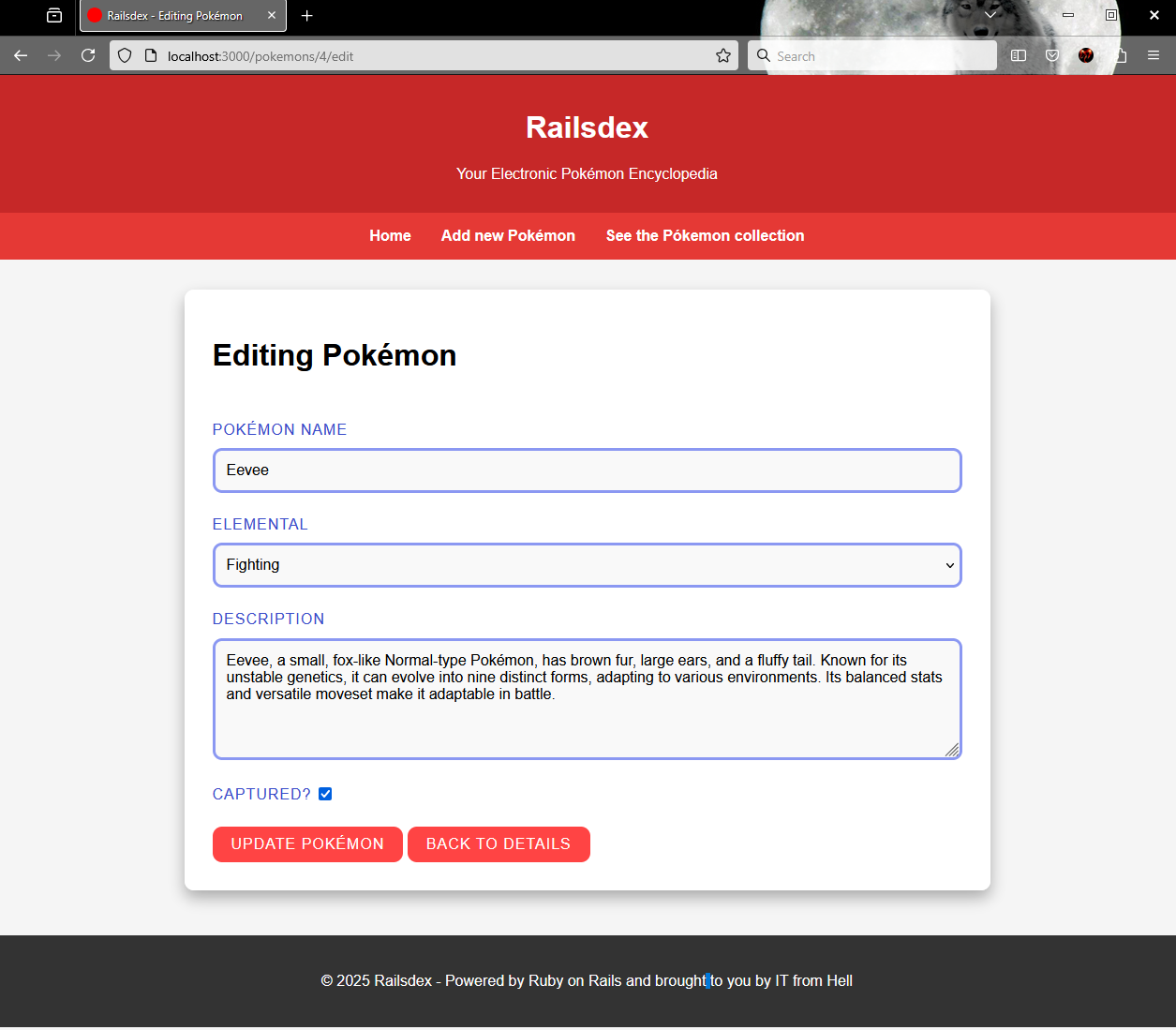Open the Elemental type dropdown
1176x1030 pixels.
pos(587,565)
